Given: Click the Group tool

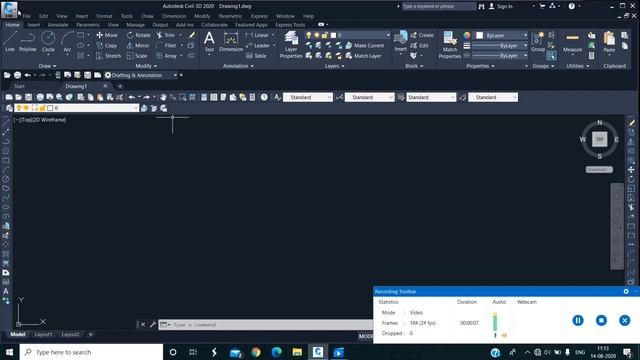Looking at the screenshot, I should point(538,42).
